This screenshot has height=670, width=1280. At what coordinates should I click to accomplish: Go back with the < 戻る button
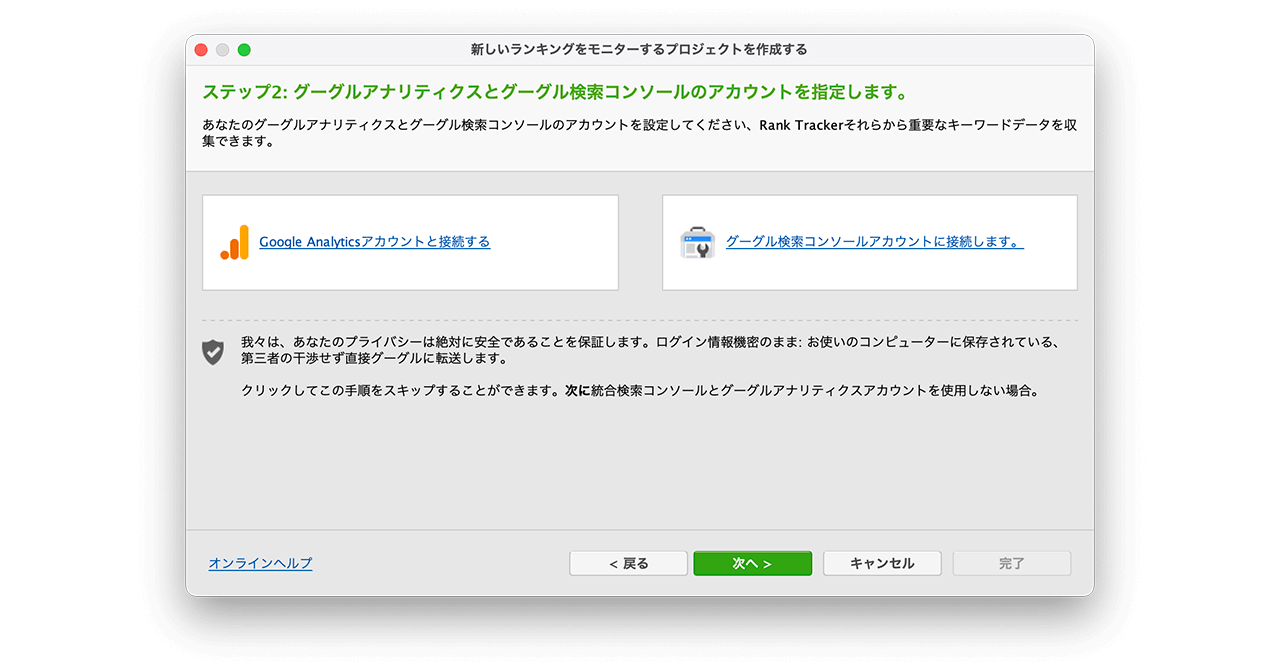[x=628, y=563]
